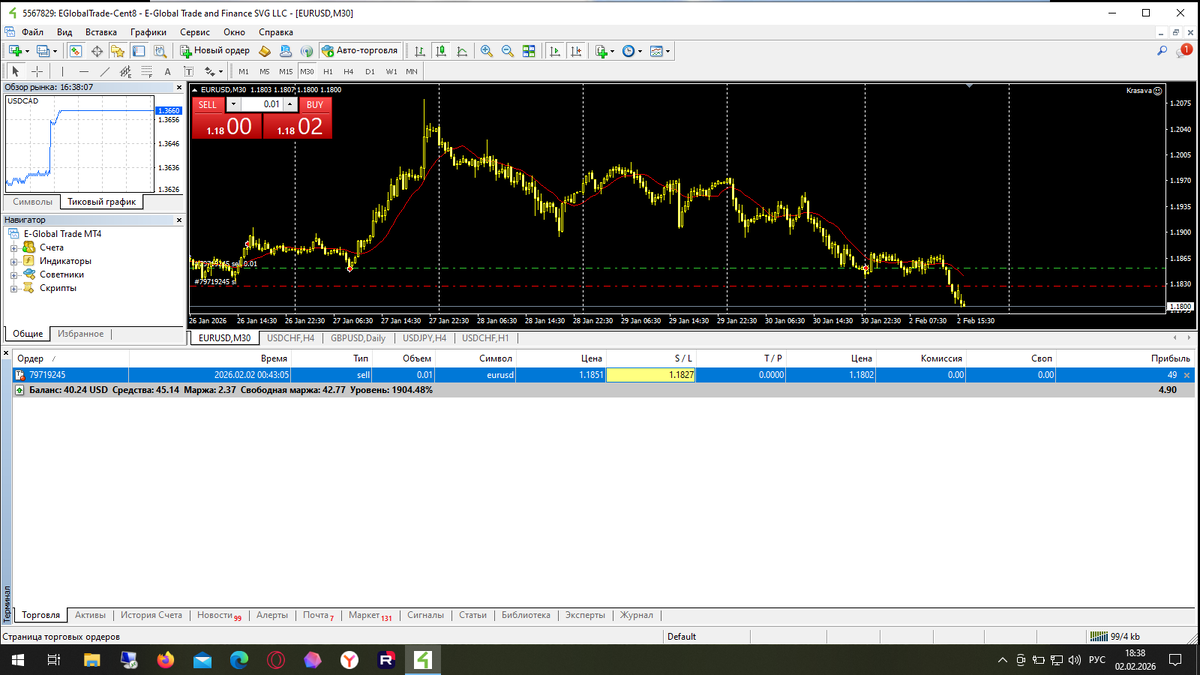Select the arrow cursor tool
1200x675 pixels.
point(15,71)
